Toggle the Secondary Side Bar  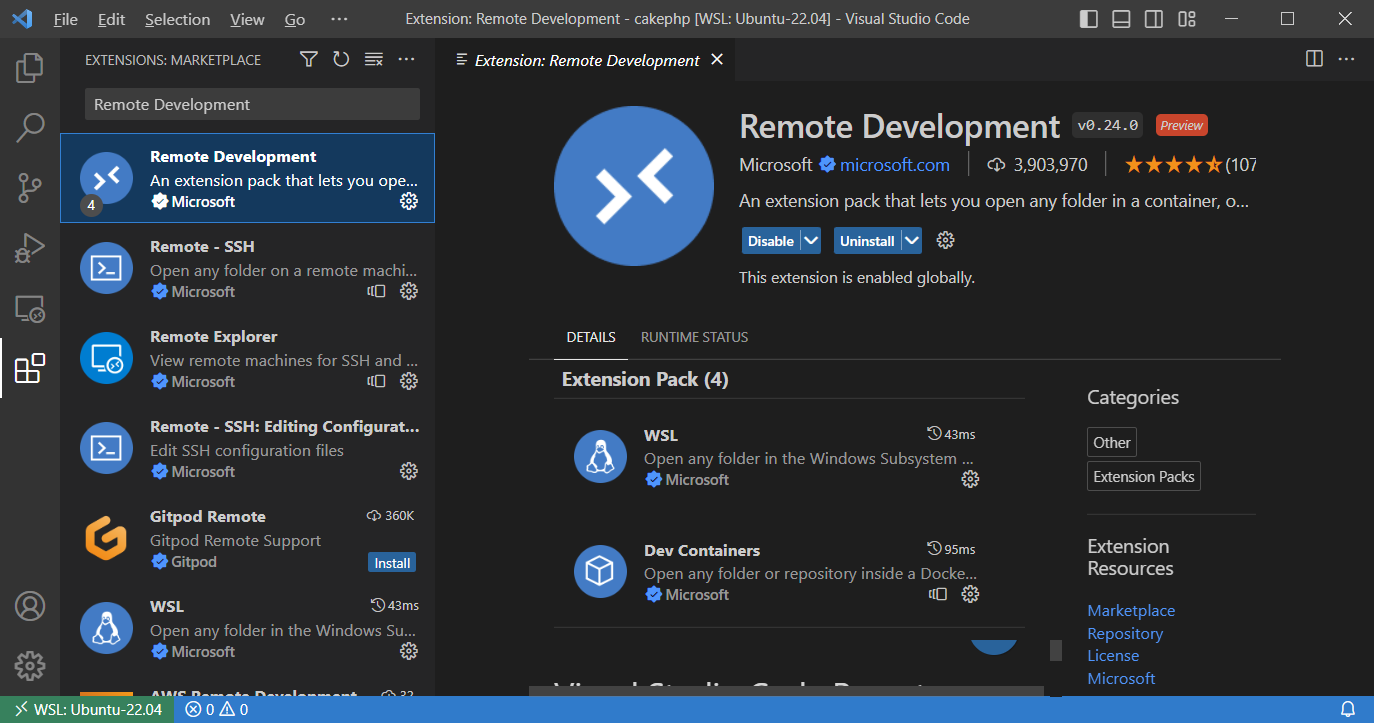pyautogui.click(x=1152, y=18)
